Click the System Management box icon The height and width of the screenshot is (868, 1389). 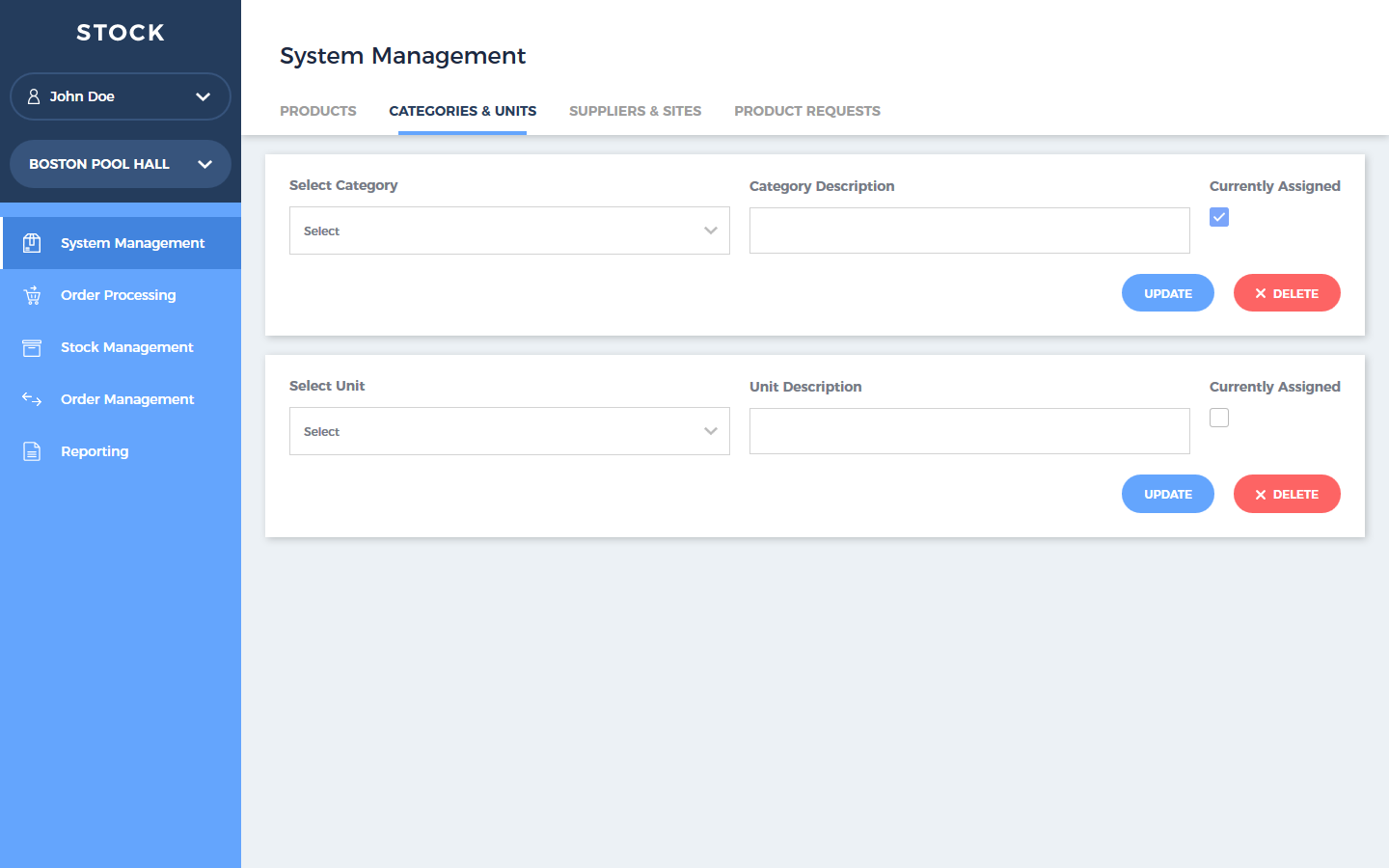pyautogui.click(x=32, y=243)
